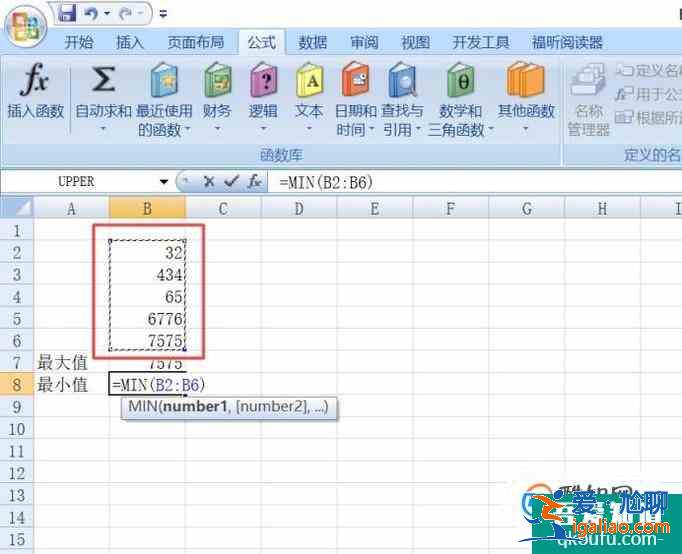Open the 财务 functions book icon
This screenshot has height=554, width=682.
point(217,80)
